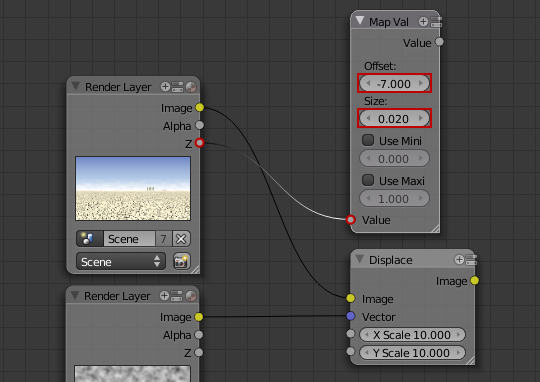Click the X Scale 10.000 slider field
540x382 pixels.
(412, 334)
